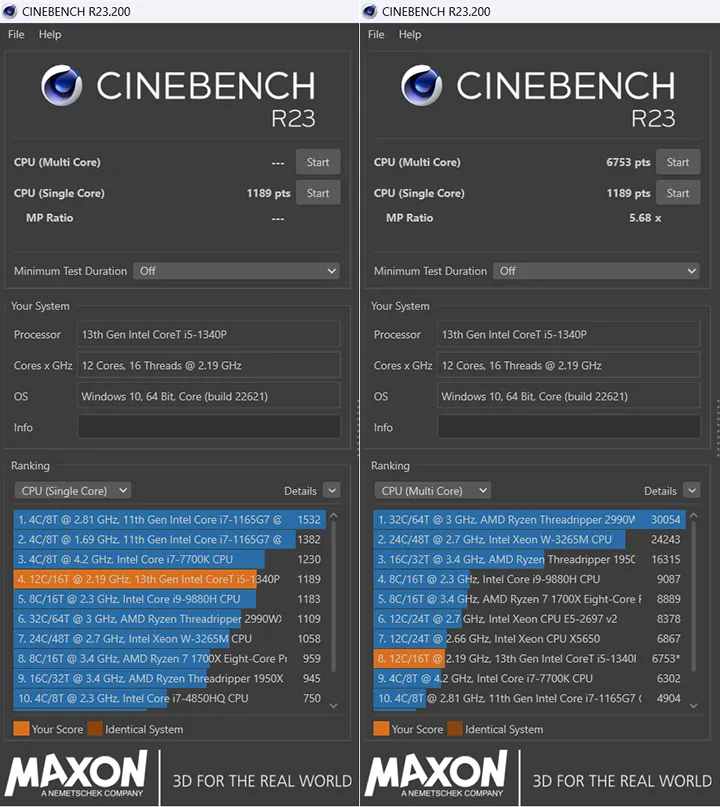
Task: Open the CPU (Single Core) ranking dropdown
Action: coord(73,491)
